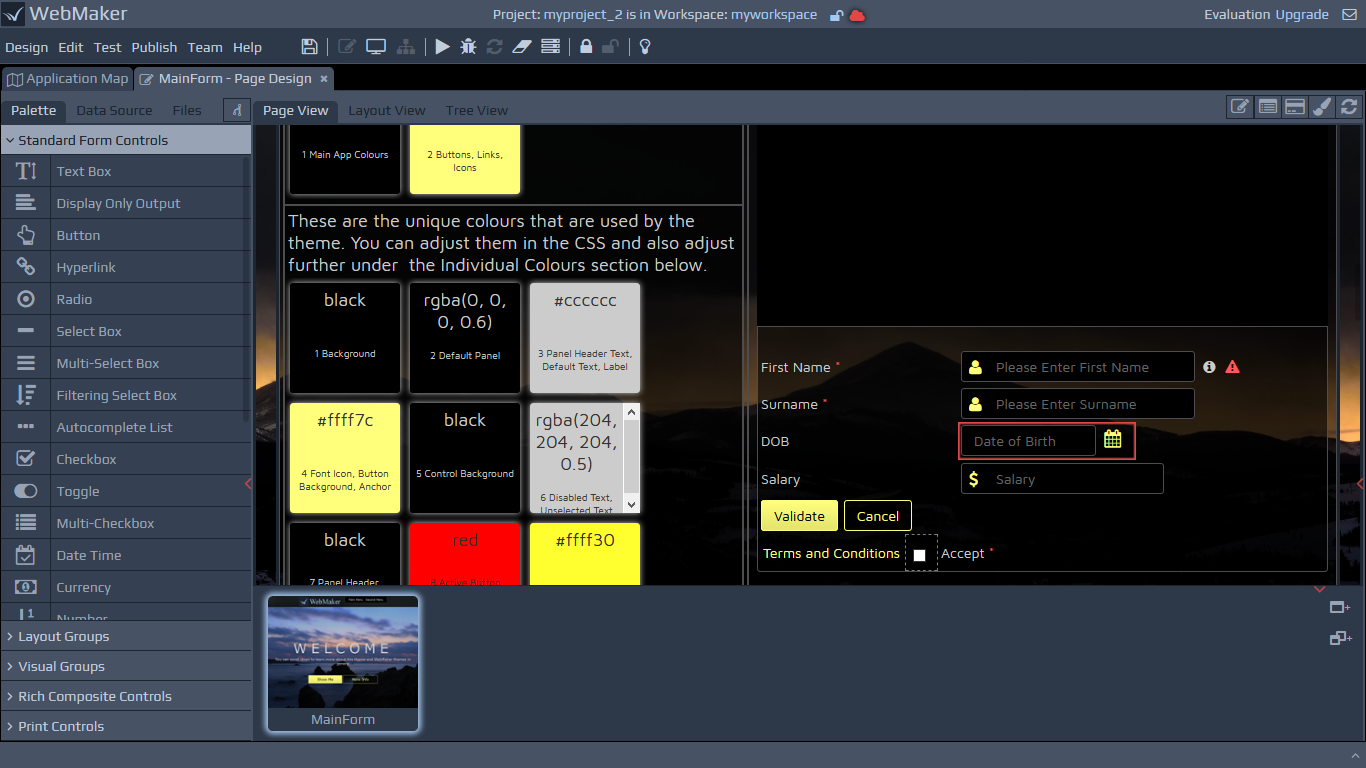
Task: Open the Terms and Conditions link
Action: click(x=831, y=553)
